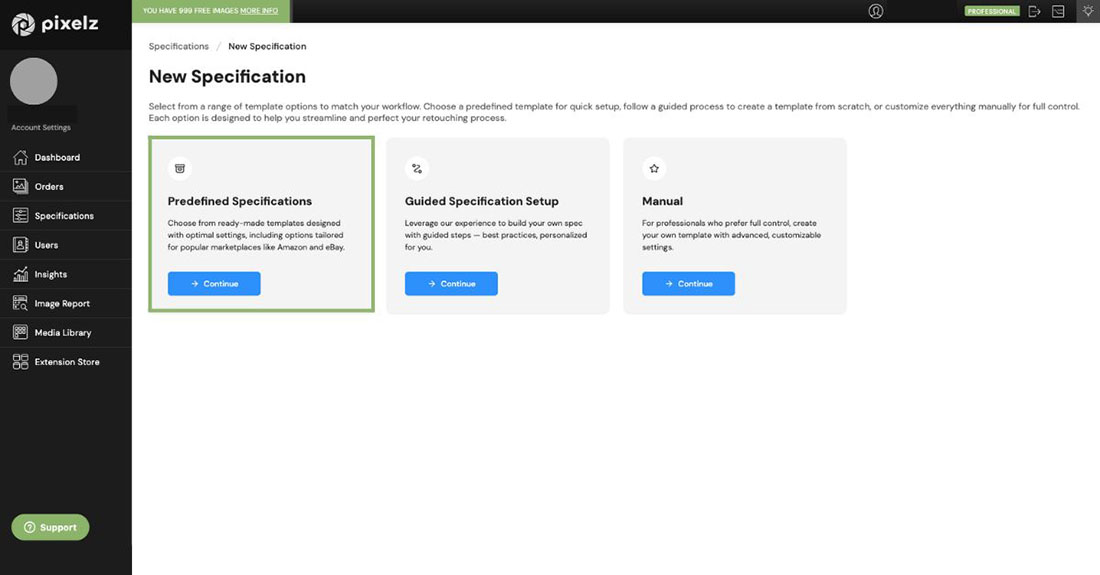Click the Dashboard home icon
This screenshot has height=575, width=1100.
(x=20, y=157)
